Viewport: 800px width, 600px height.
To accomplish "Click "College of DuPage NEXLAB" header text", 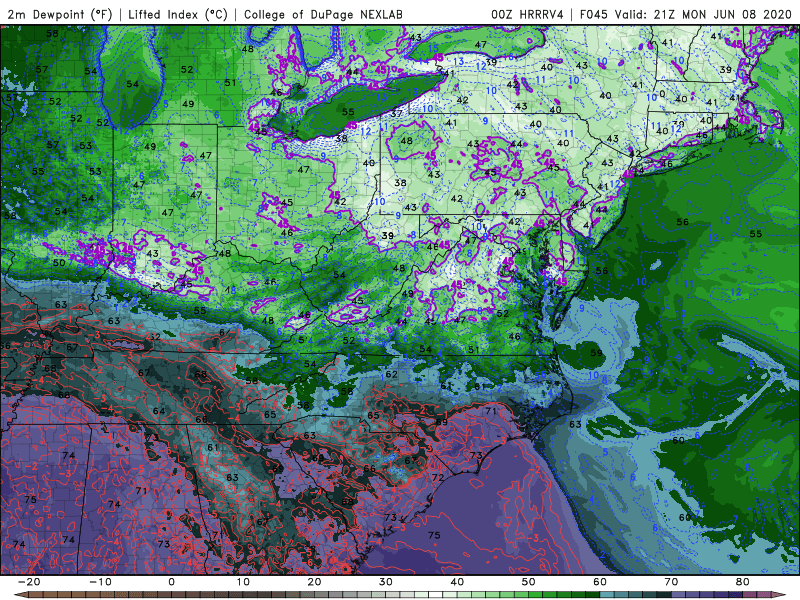I will (323, 14).
